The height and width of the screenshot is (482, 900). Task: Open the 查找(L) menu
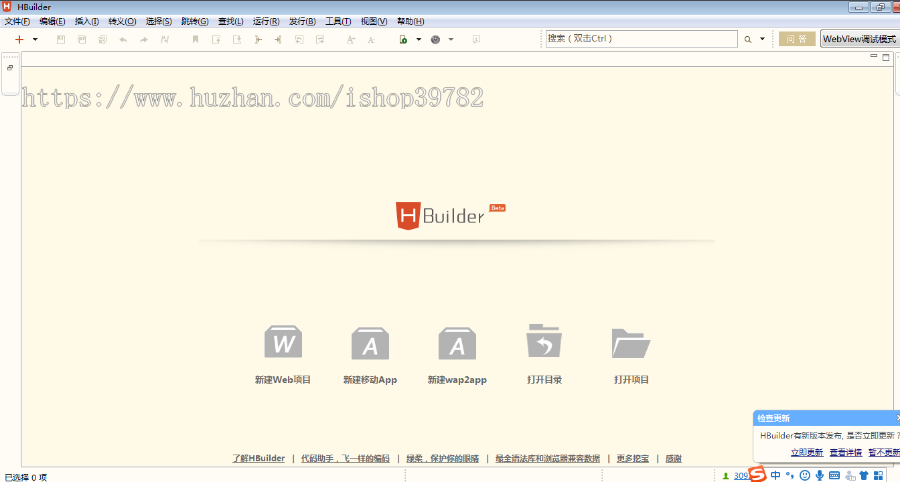click(230, 21)
